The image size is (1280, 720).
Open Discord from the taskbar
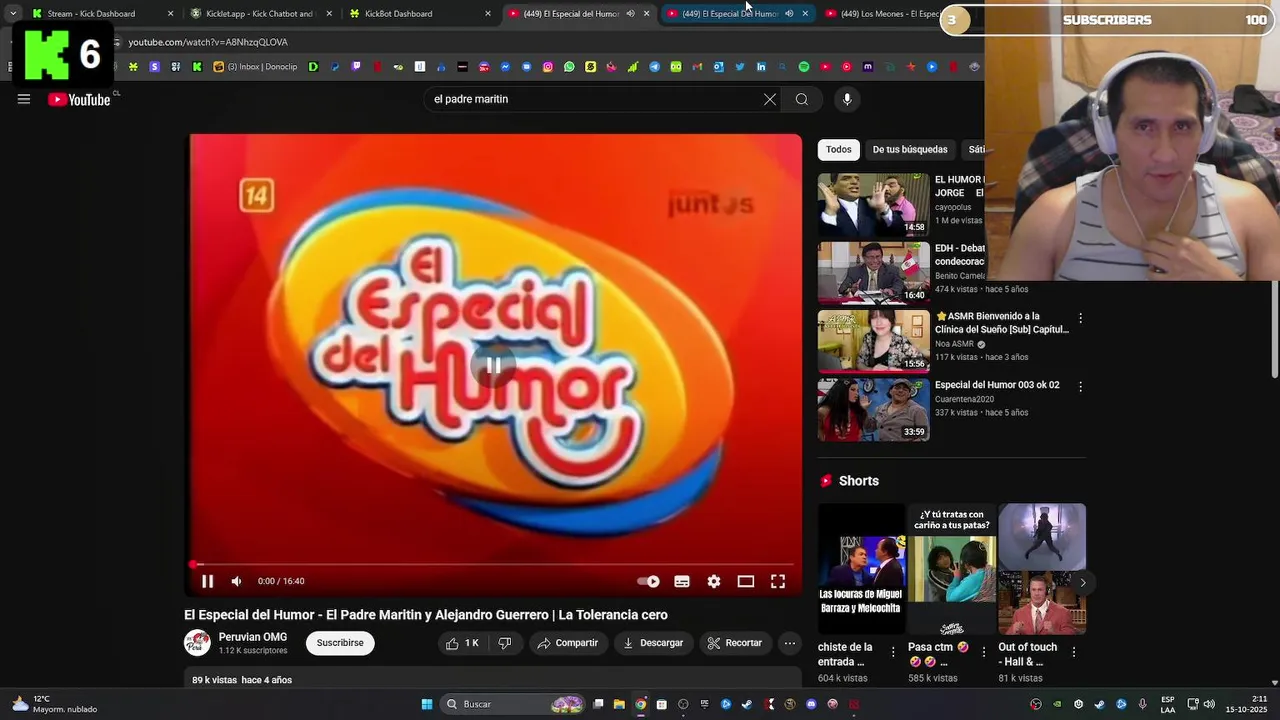tap(811, 704)
